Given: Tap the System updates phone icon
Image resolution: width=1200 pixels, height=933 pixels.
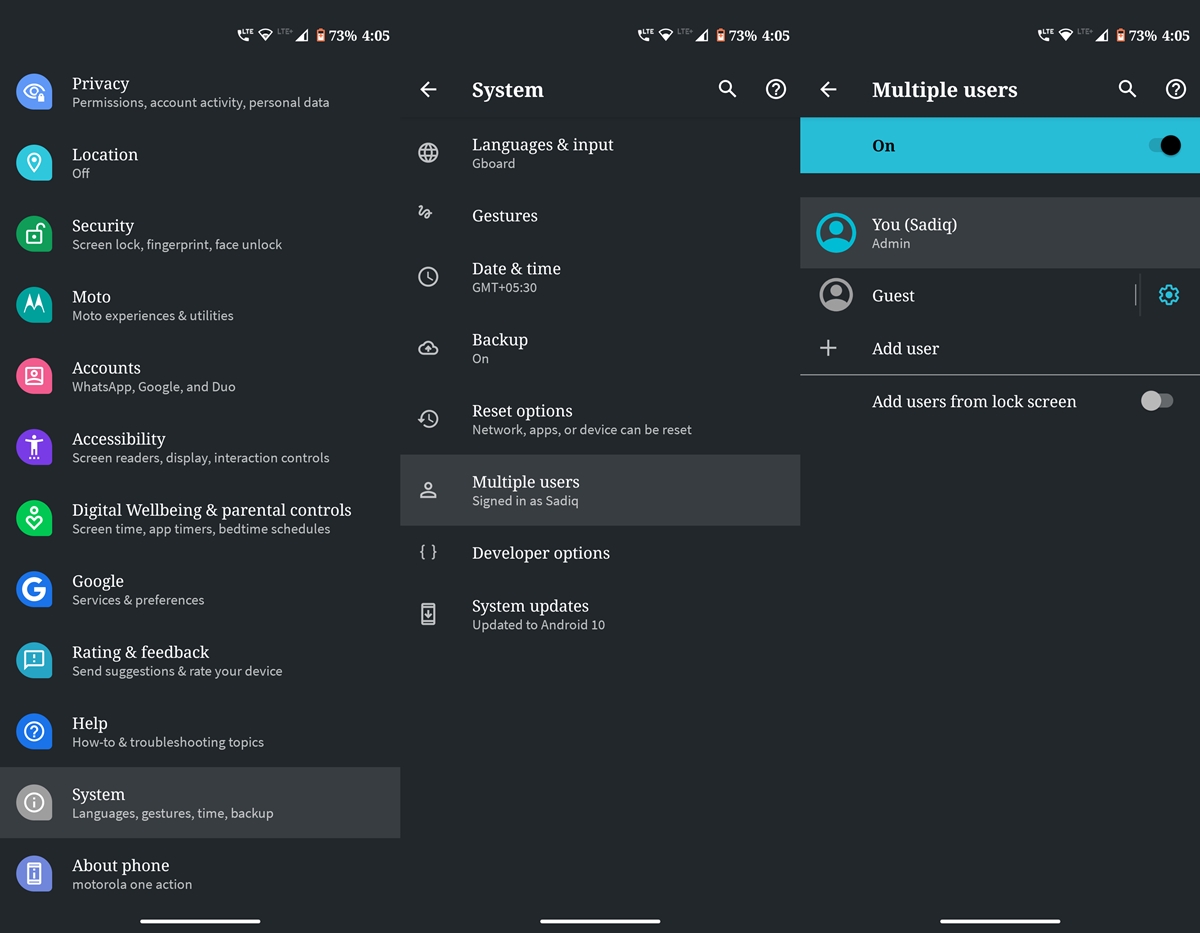Looking at the screenshot, I should [x=428, y=614].
